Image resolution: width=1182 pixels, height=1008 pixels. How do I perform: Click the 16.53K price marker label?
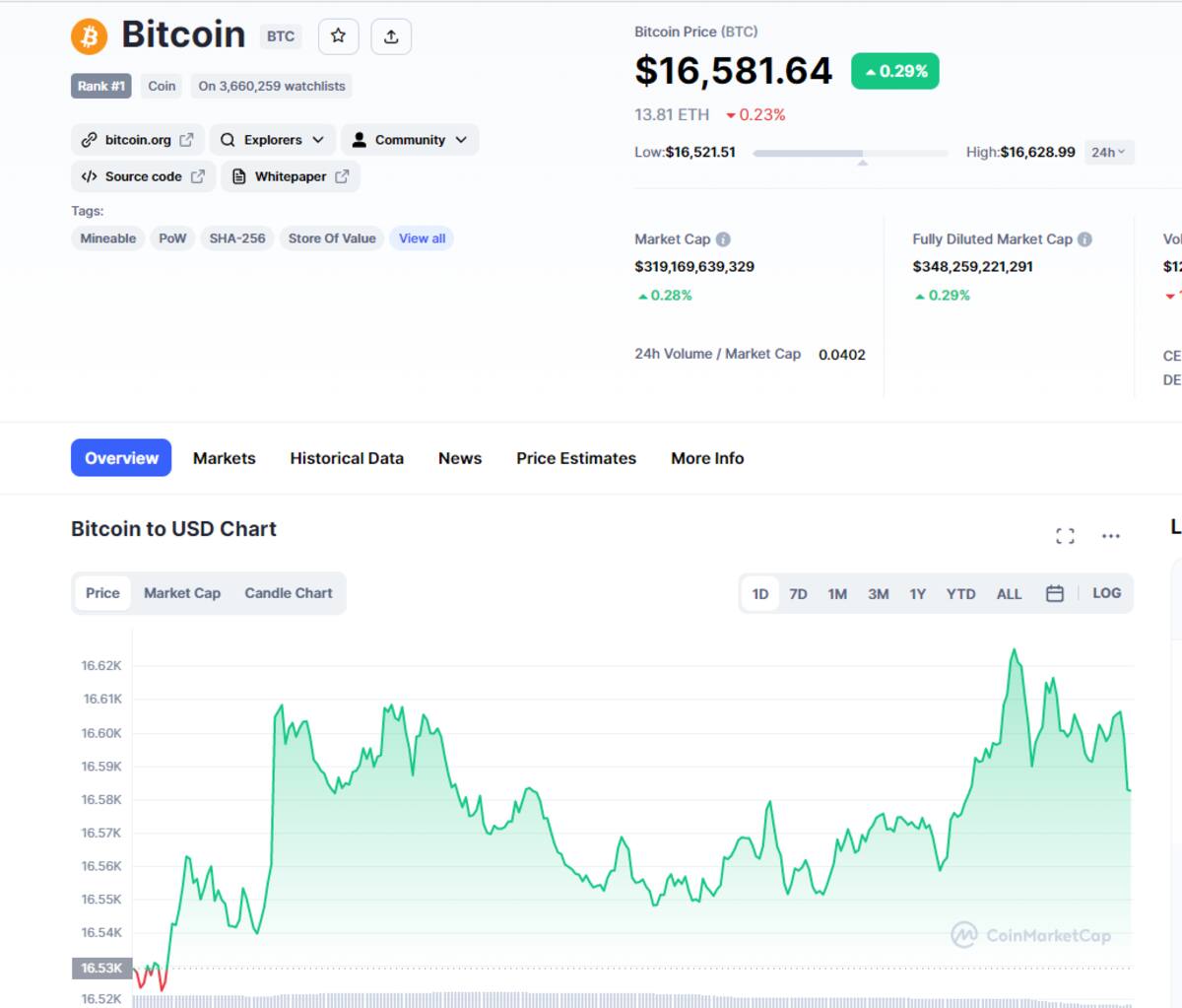tap(101, 968)
